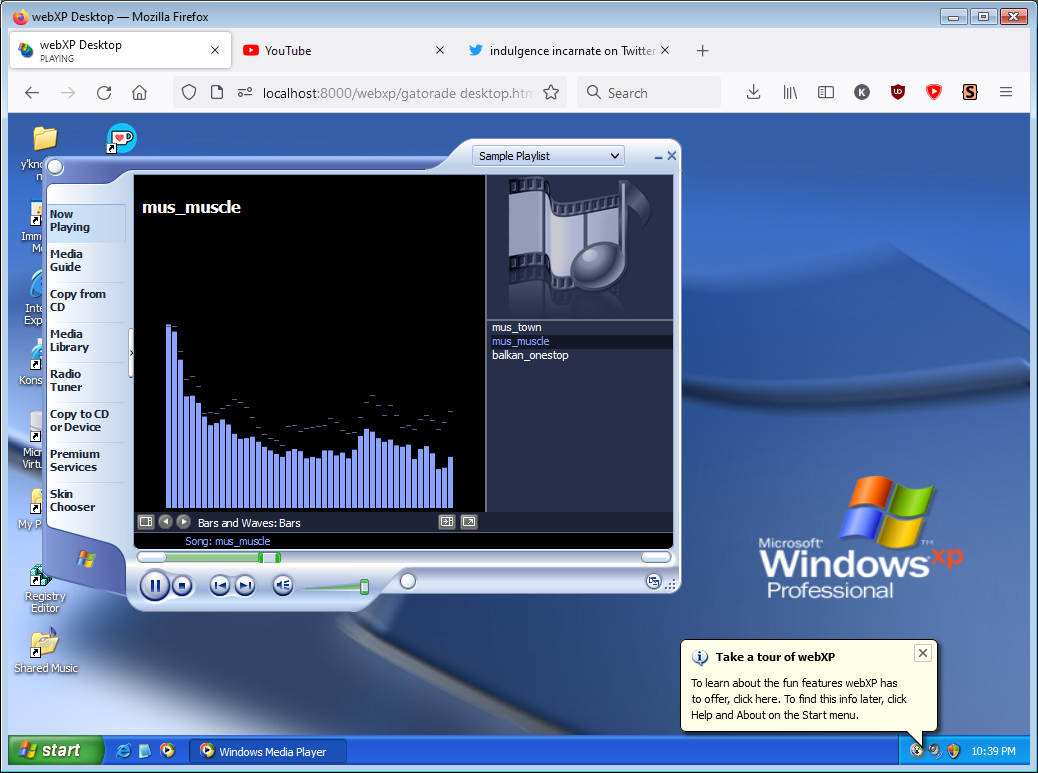Toggle the playlist pane visibility button
Screen dimensions: 1038x773
[x=447, y=521]
